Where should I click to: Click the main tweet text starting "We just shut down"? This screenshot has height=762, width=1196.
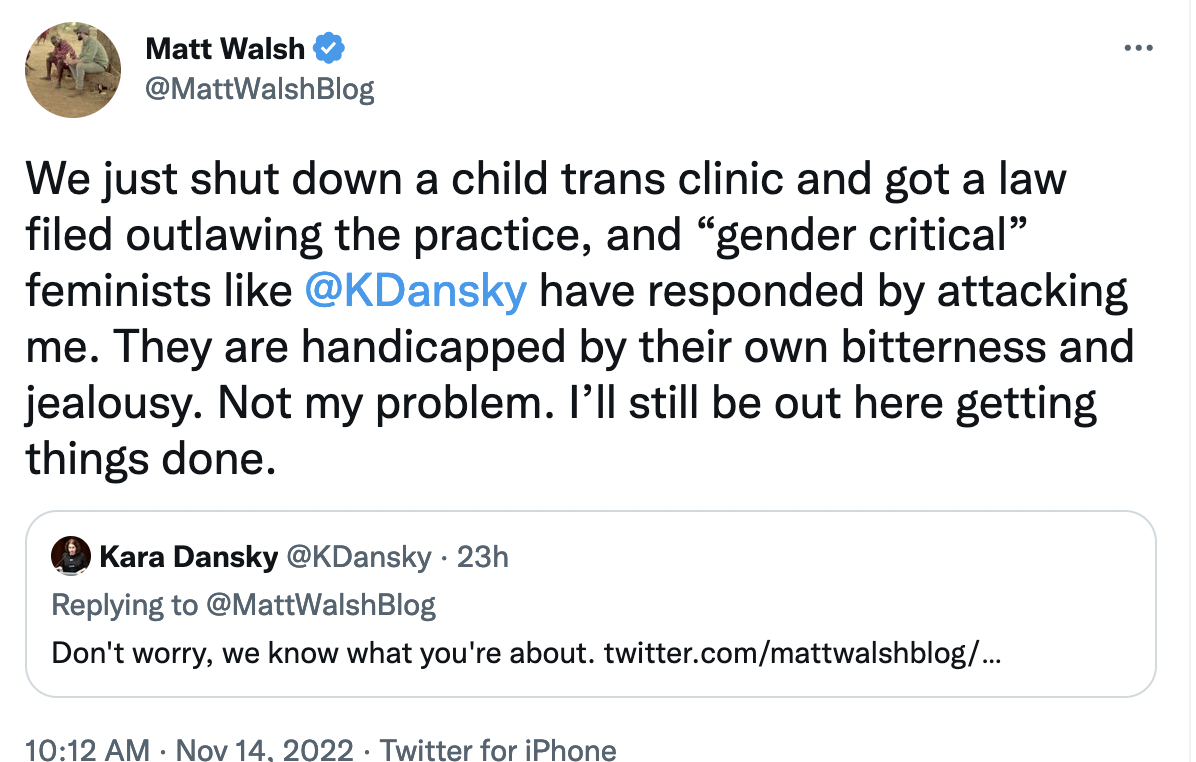coord(580,319)
